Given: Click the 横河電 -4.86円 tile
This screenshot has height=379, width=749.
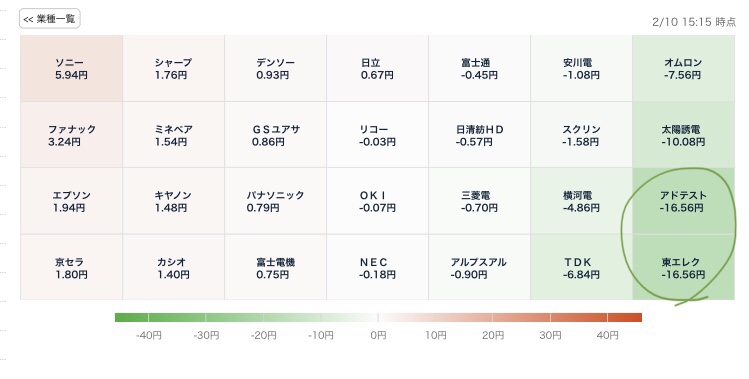Looking at the screenshot, I should 581,201.
